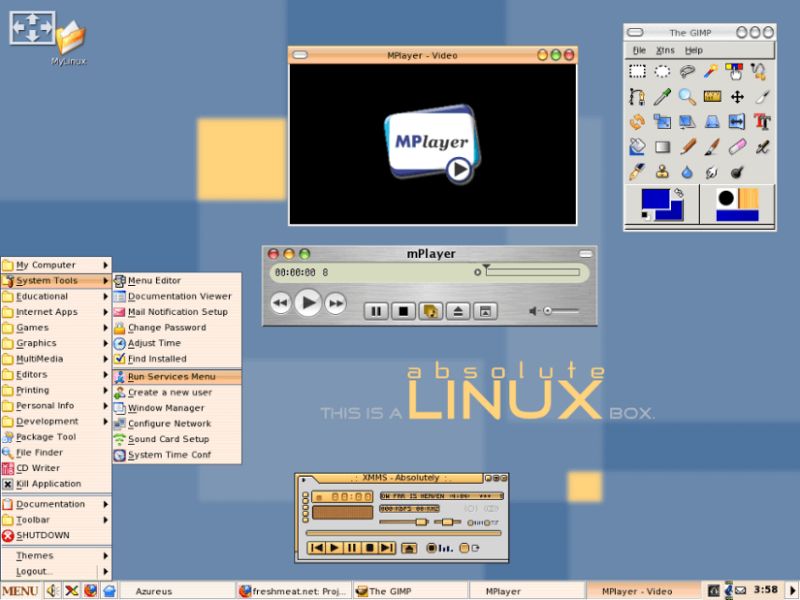Select the Paintbrush tool in GIMP
The width and height of the screenshot is (800, 600).
(712, 147)
